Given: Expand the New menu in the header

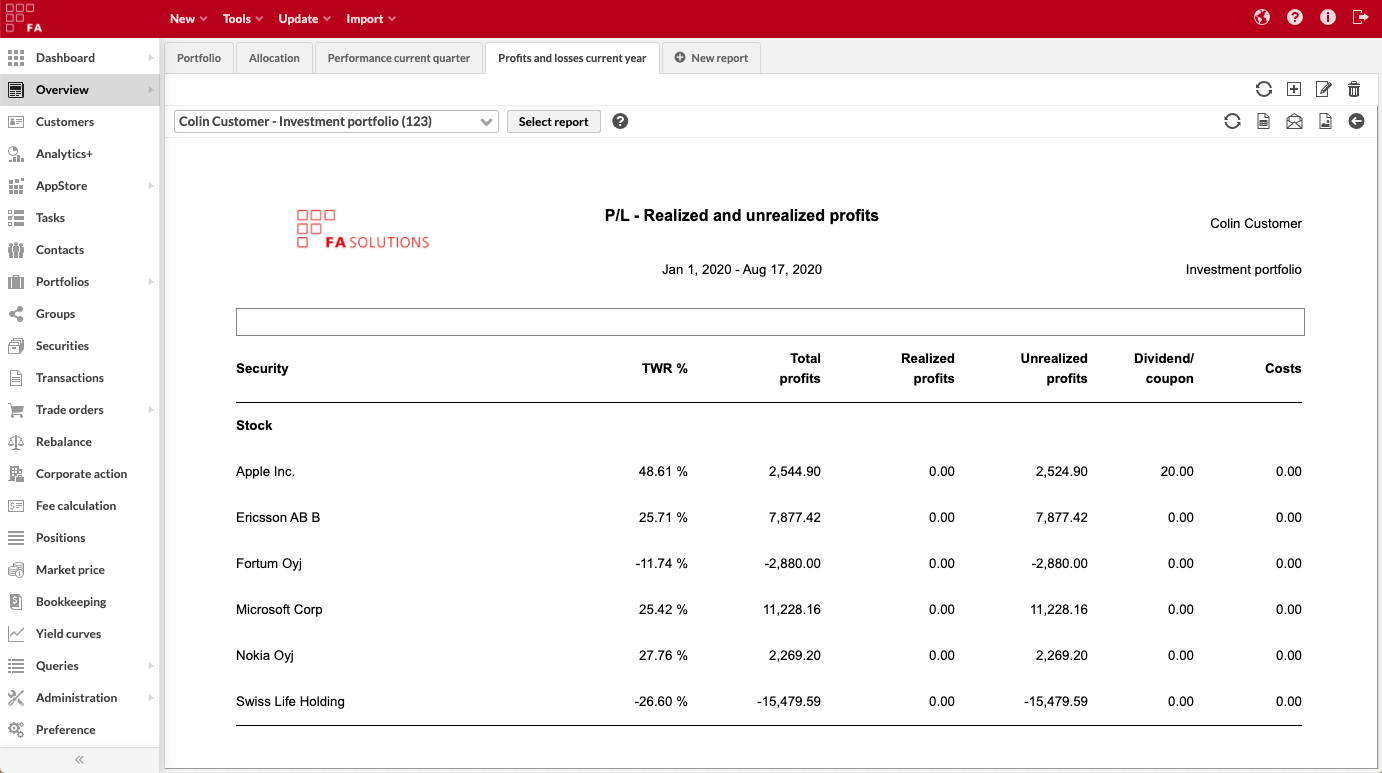Looking at the screenshot, I should click(x=188, y=19).
